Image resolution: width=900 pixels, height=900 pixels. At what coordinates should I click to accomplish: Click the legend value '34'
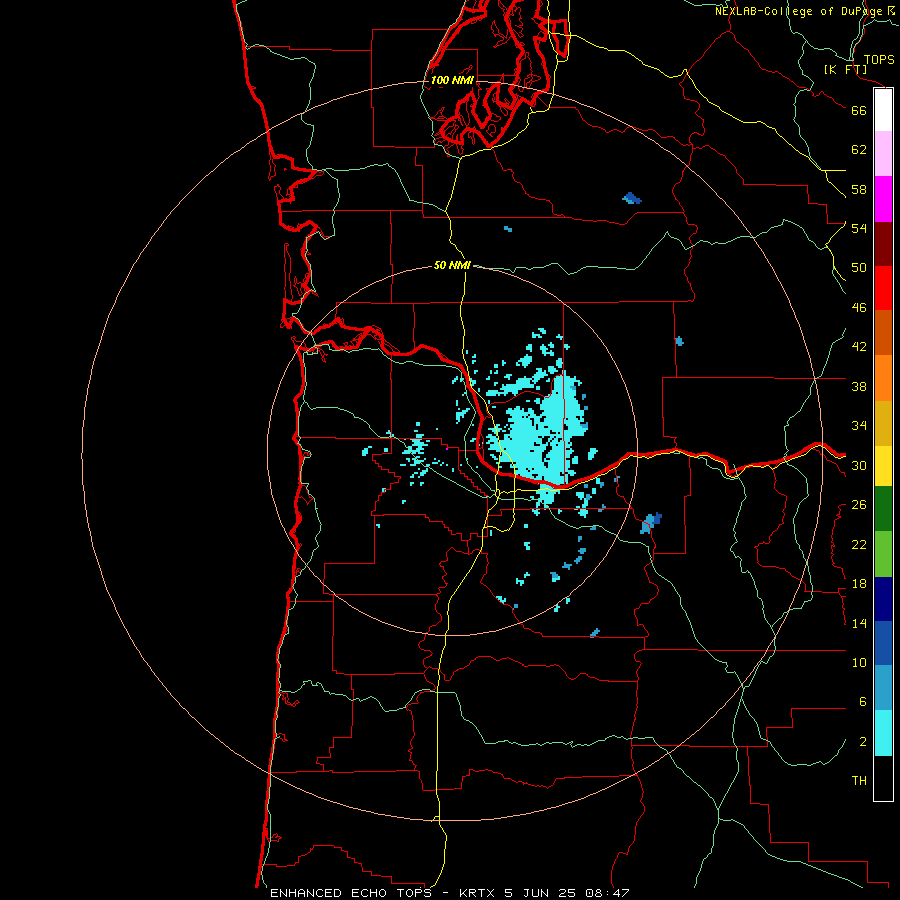(x=859, y=425)
